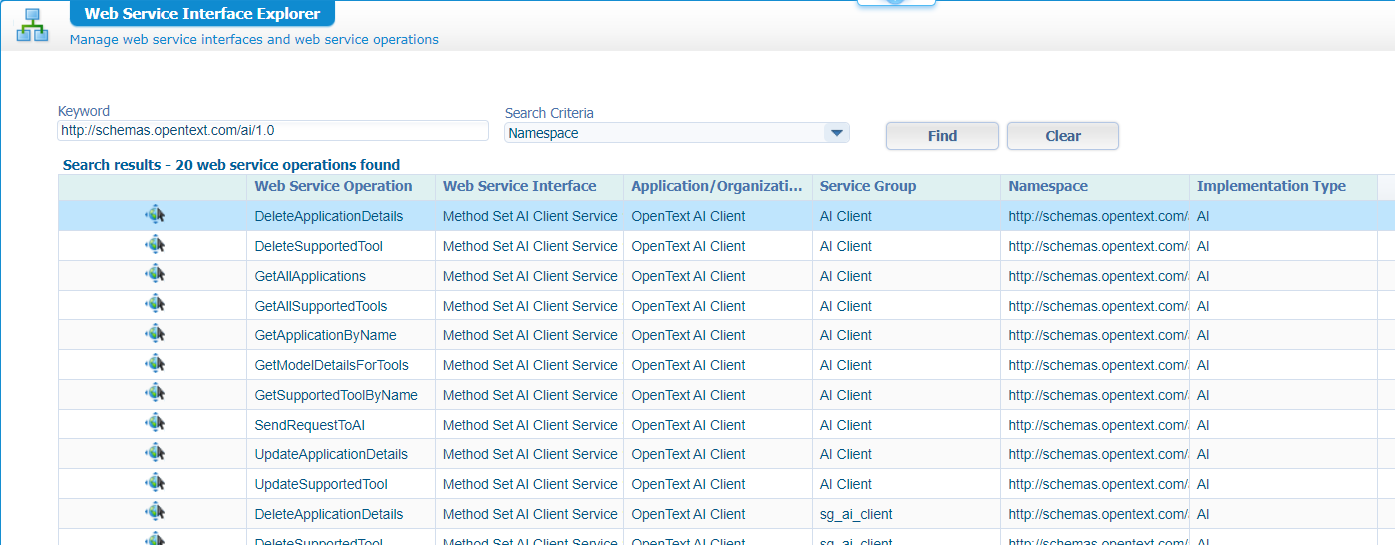Click the Web Service Interface Explorer network icon
The height and width of the screenshot is (545, 1395).
32,25
